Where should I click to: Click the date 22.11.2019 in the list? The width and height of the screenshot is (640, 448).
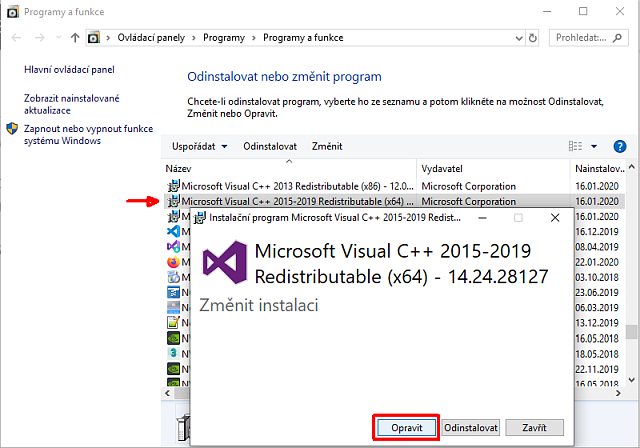[x=597, y=369]
